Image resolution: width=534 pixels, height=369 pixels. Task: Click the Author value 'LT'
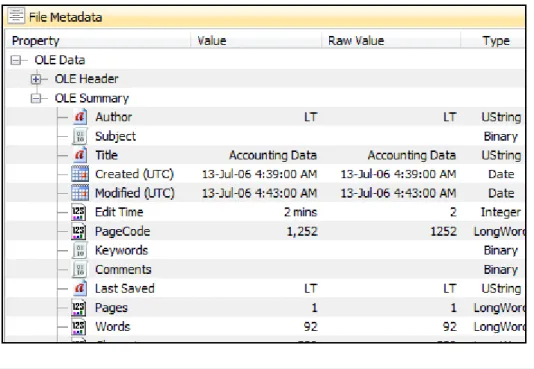tap(311, 117)
